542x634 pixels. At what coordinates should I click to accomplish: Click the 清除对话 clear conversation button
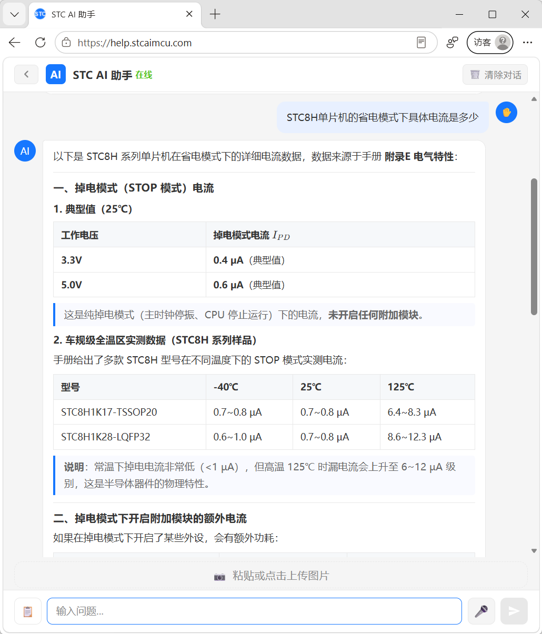495,75
